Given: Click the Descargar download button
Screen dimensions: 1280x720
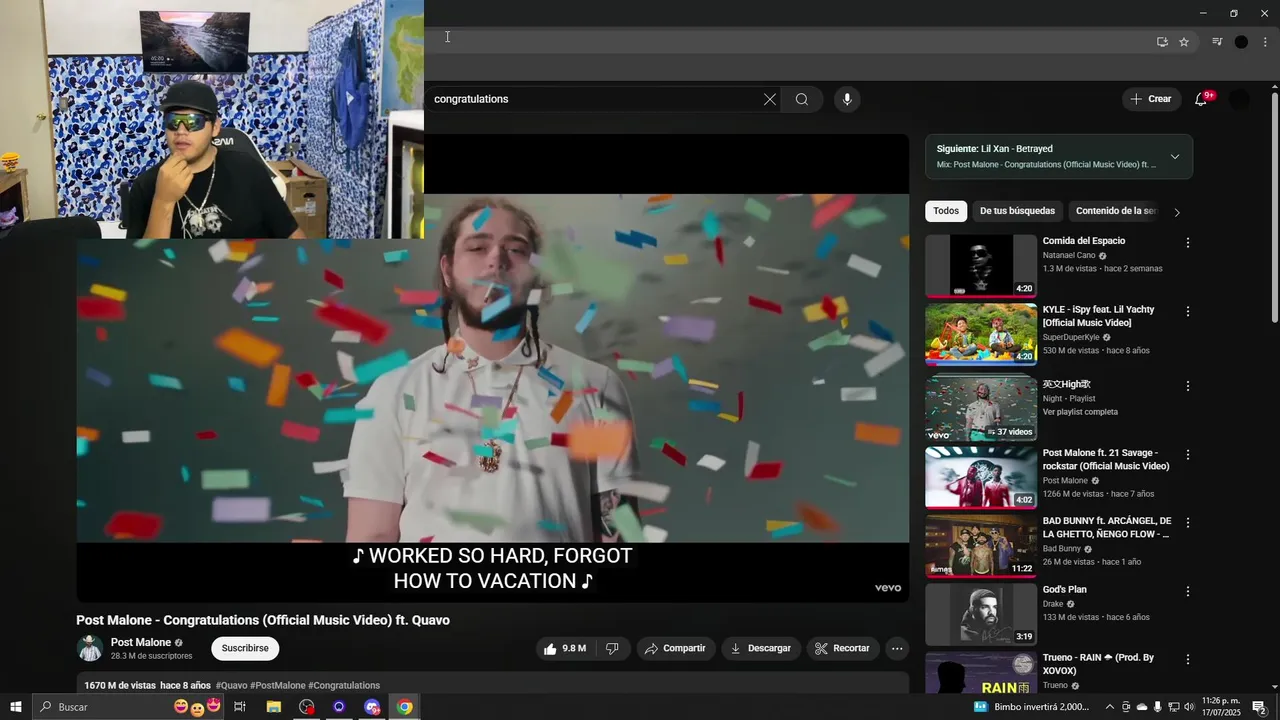Looking at the screenshot, I should pos(761,649).
